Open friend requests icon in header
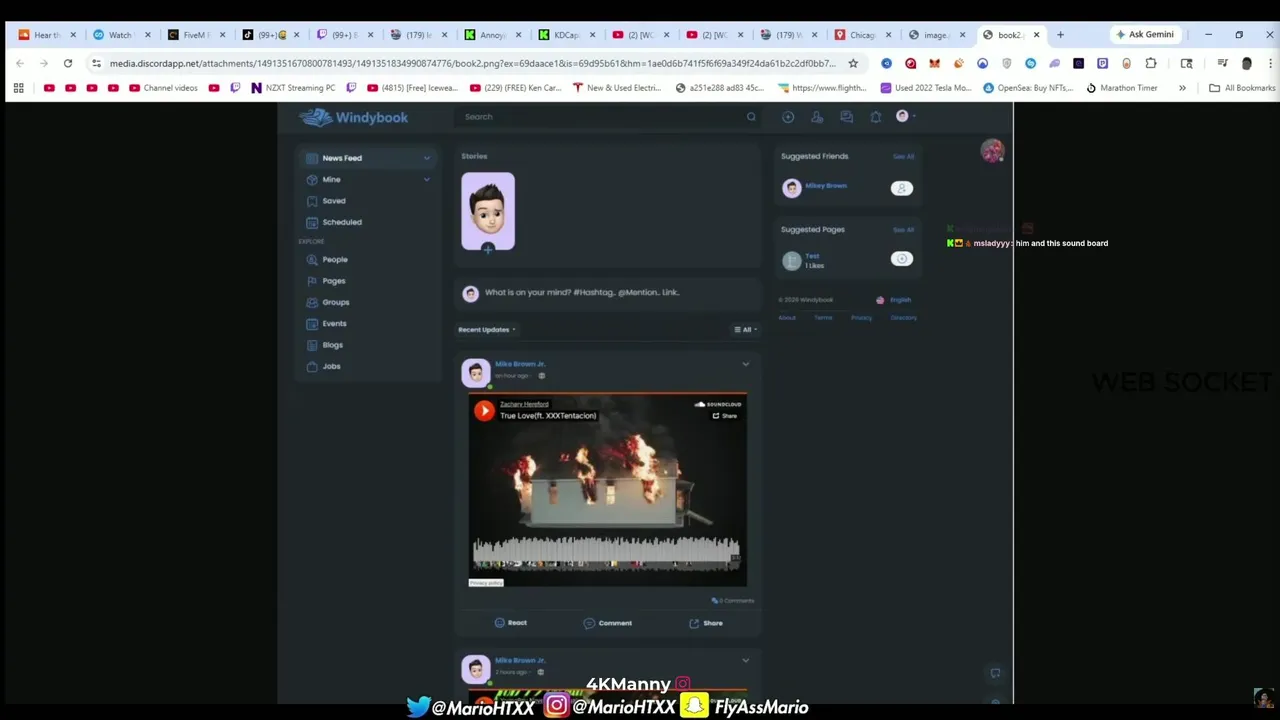Screen dimensions: 1280x720 (x=817, y=117)
